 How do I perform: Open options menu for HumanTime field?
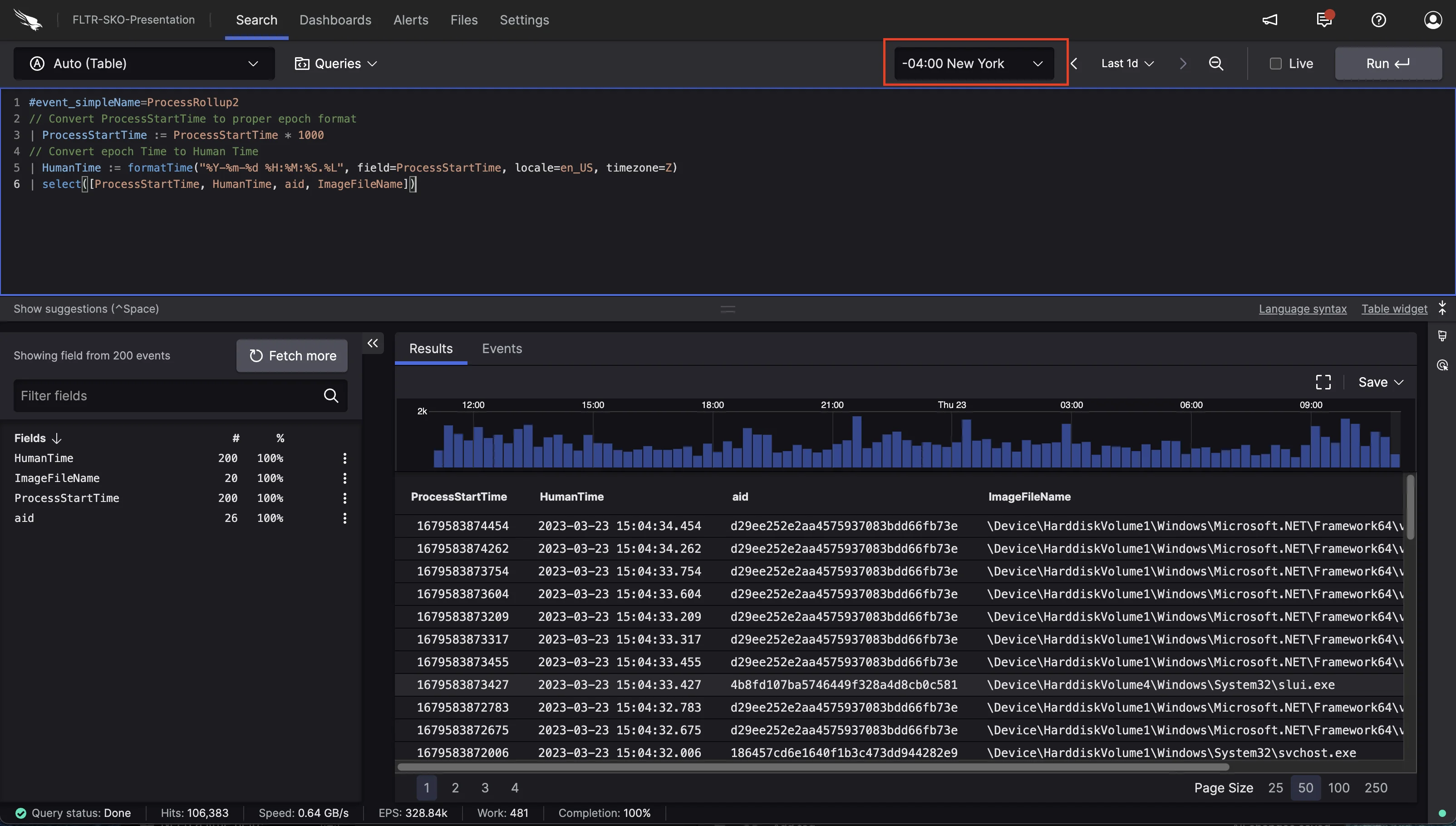(x=344, y=458)
